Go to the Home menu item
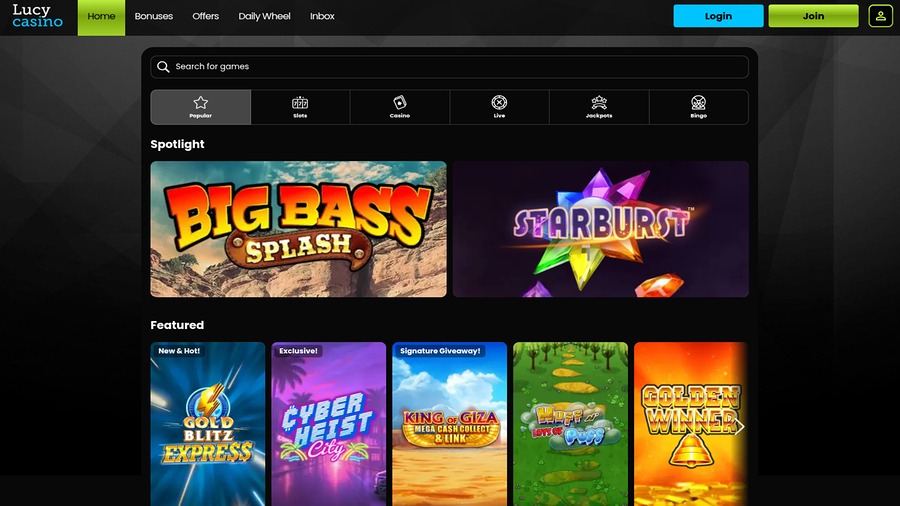 tap(101, 17)
